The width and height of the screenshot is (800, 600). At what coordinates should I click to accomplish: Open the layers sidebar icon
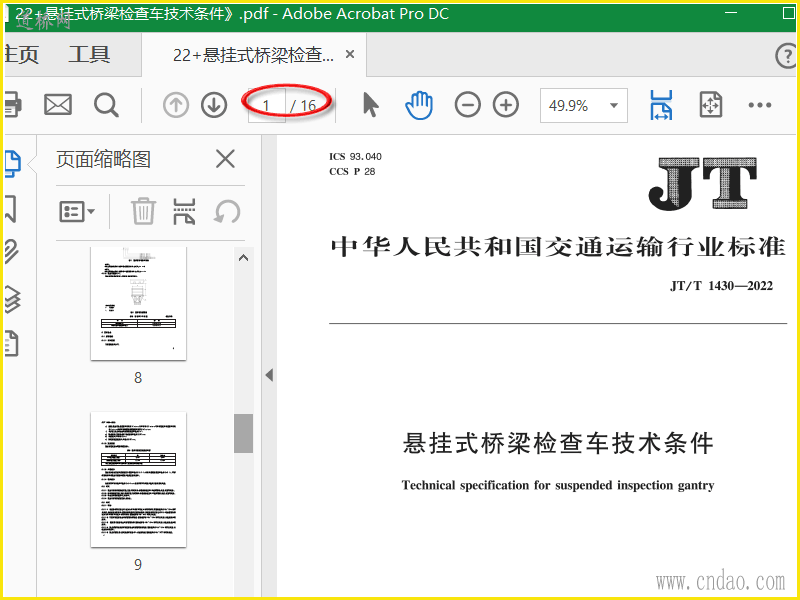pos(12,298)
